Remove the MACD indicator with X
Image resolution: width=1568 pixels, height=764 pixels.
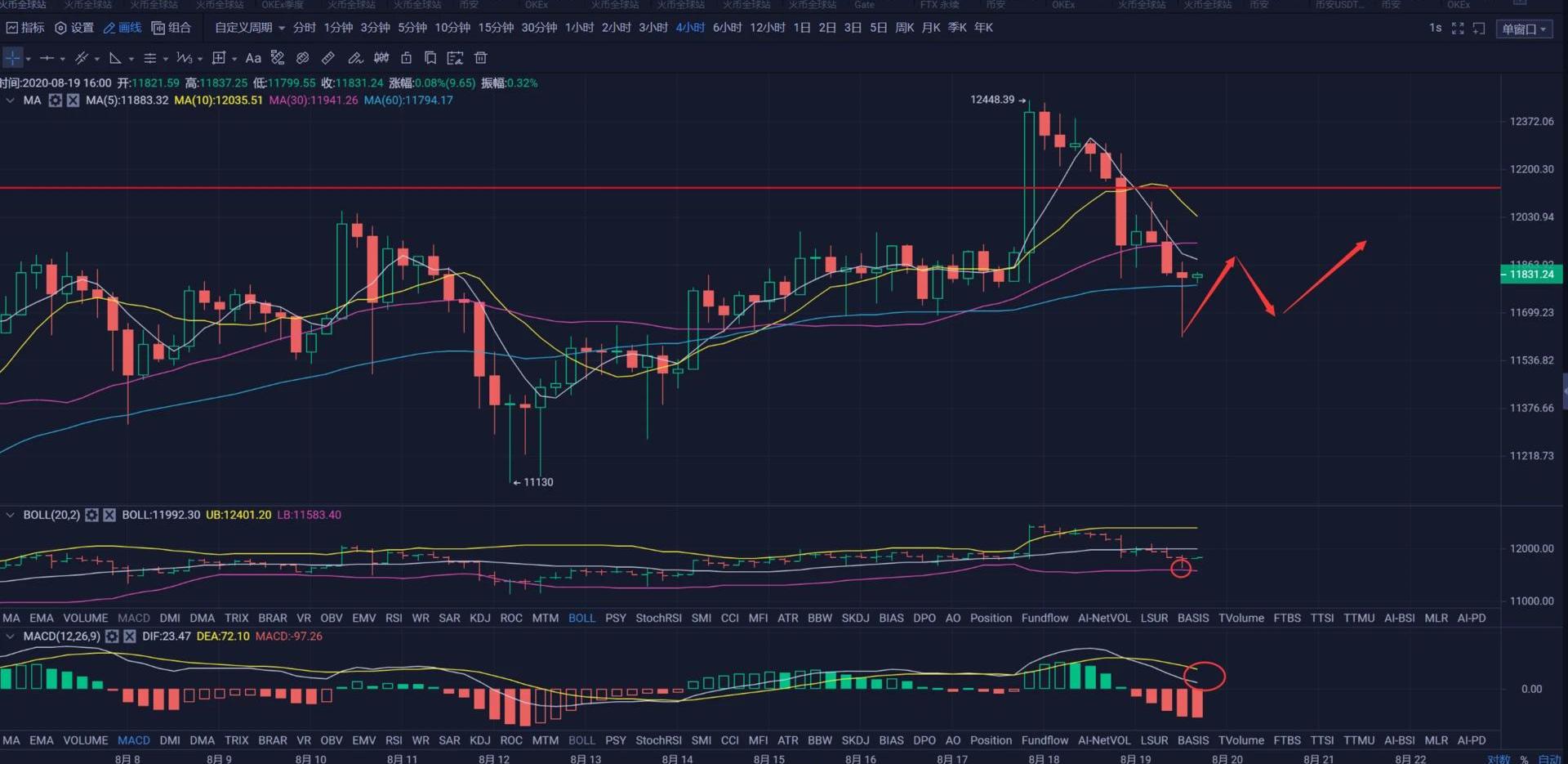[x=130, y=637]
